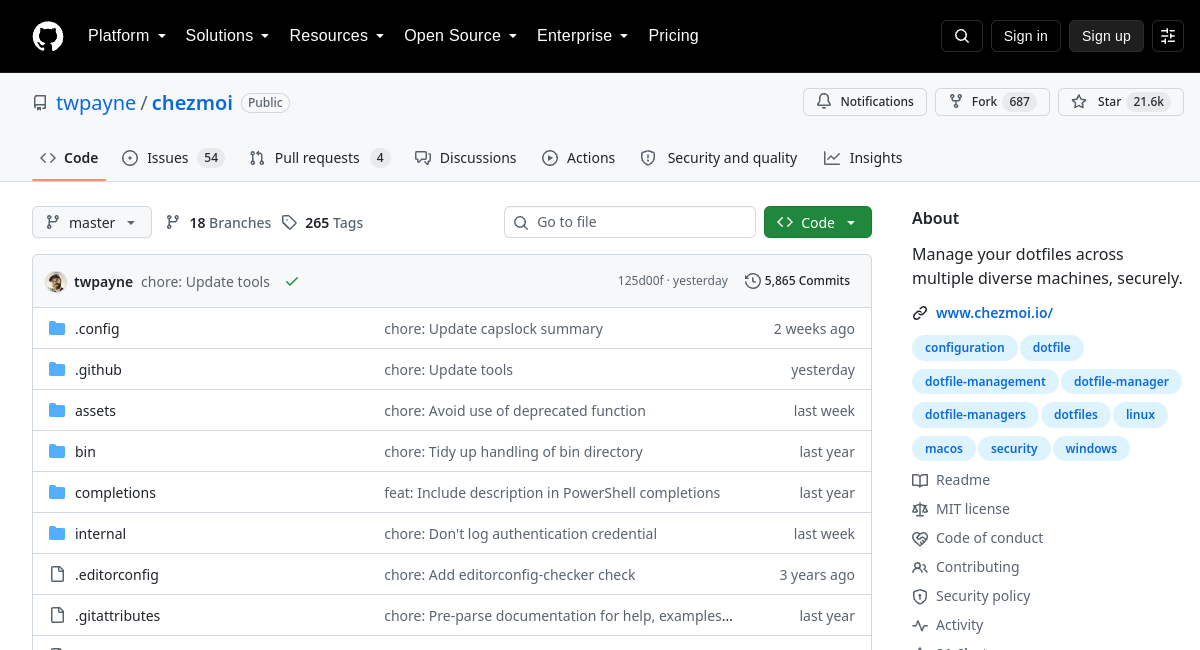Click the people icon by Contributing
This screenshot has width=1200, height=650.
[920, 567]
